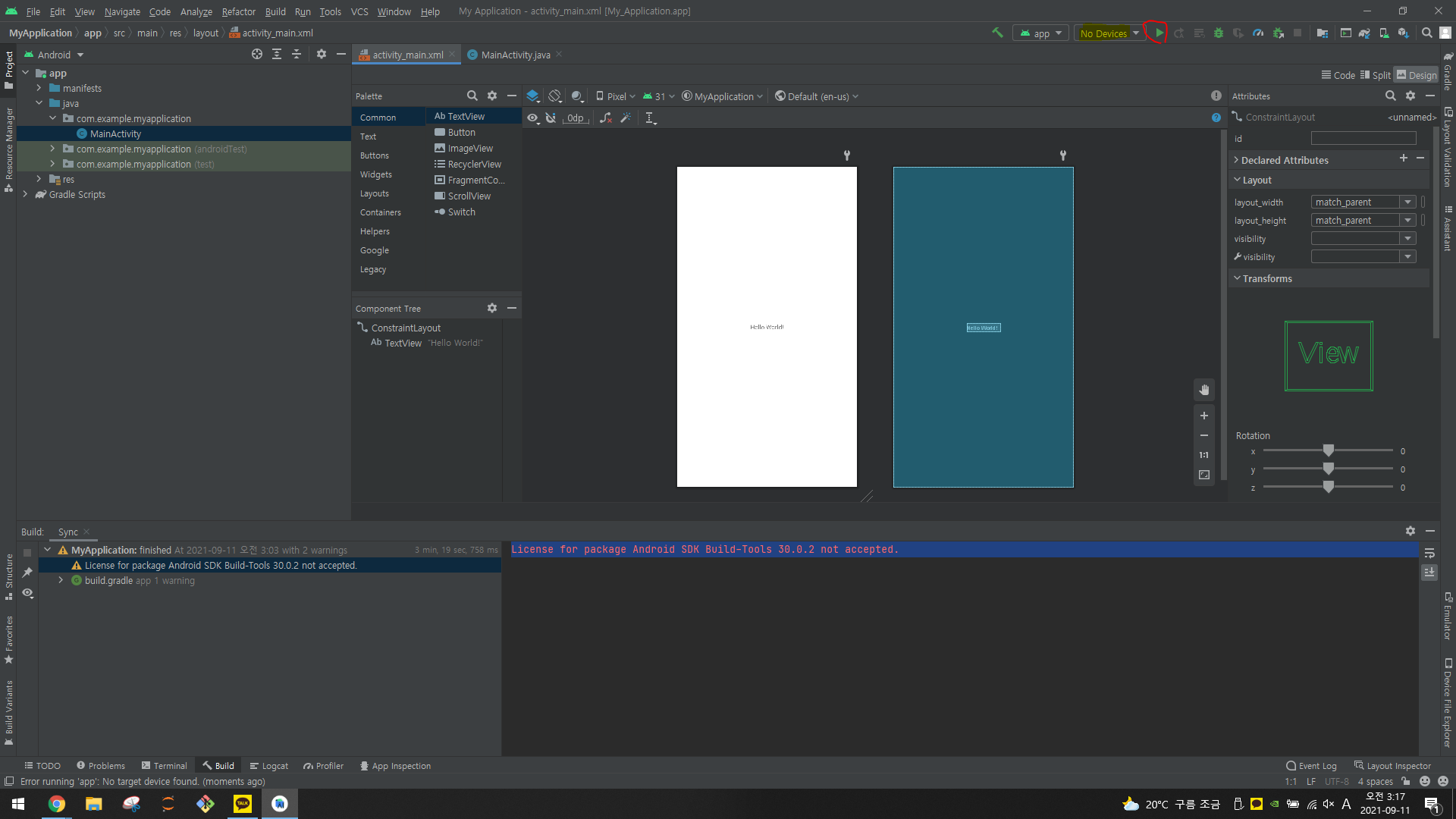This screenshot has width=1456, height=819.
Task: Open the Logcat tool window
Action: click(269, 766)
